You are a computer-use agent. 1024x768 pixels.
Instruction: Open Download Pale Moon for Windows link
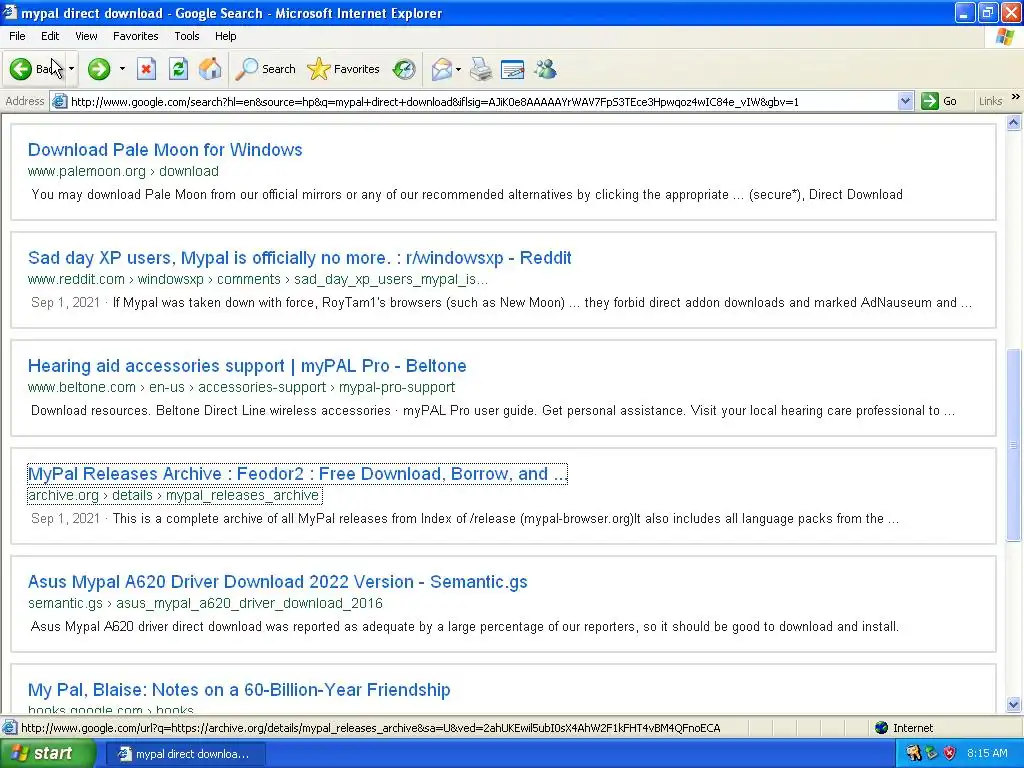[x=165, y=150]
